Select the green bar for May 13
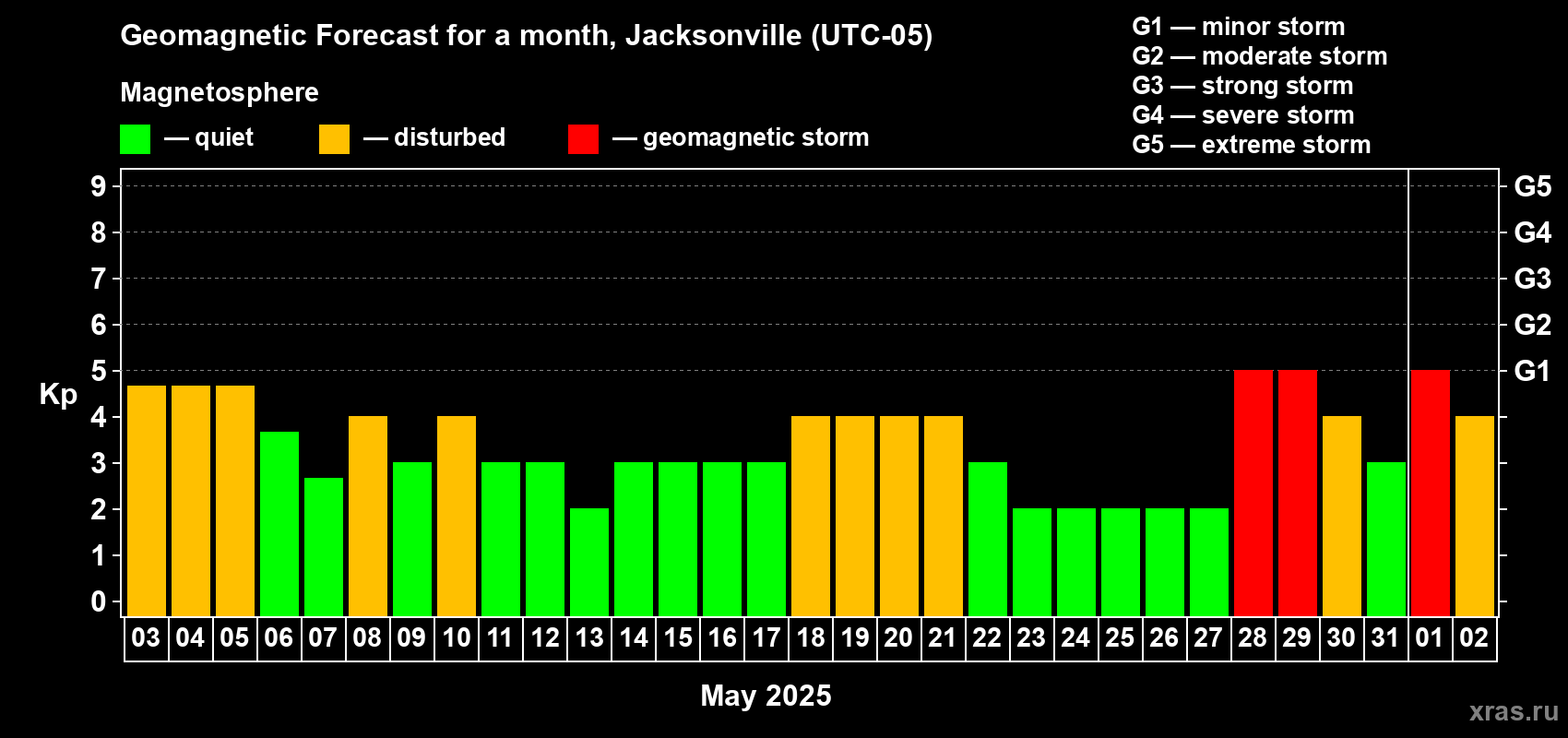This screenshot has width=1568, height=738. point(589,563)
